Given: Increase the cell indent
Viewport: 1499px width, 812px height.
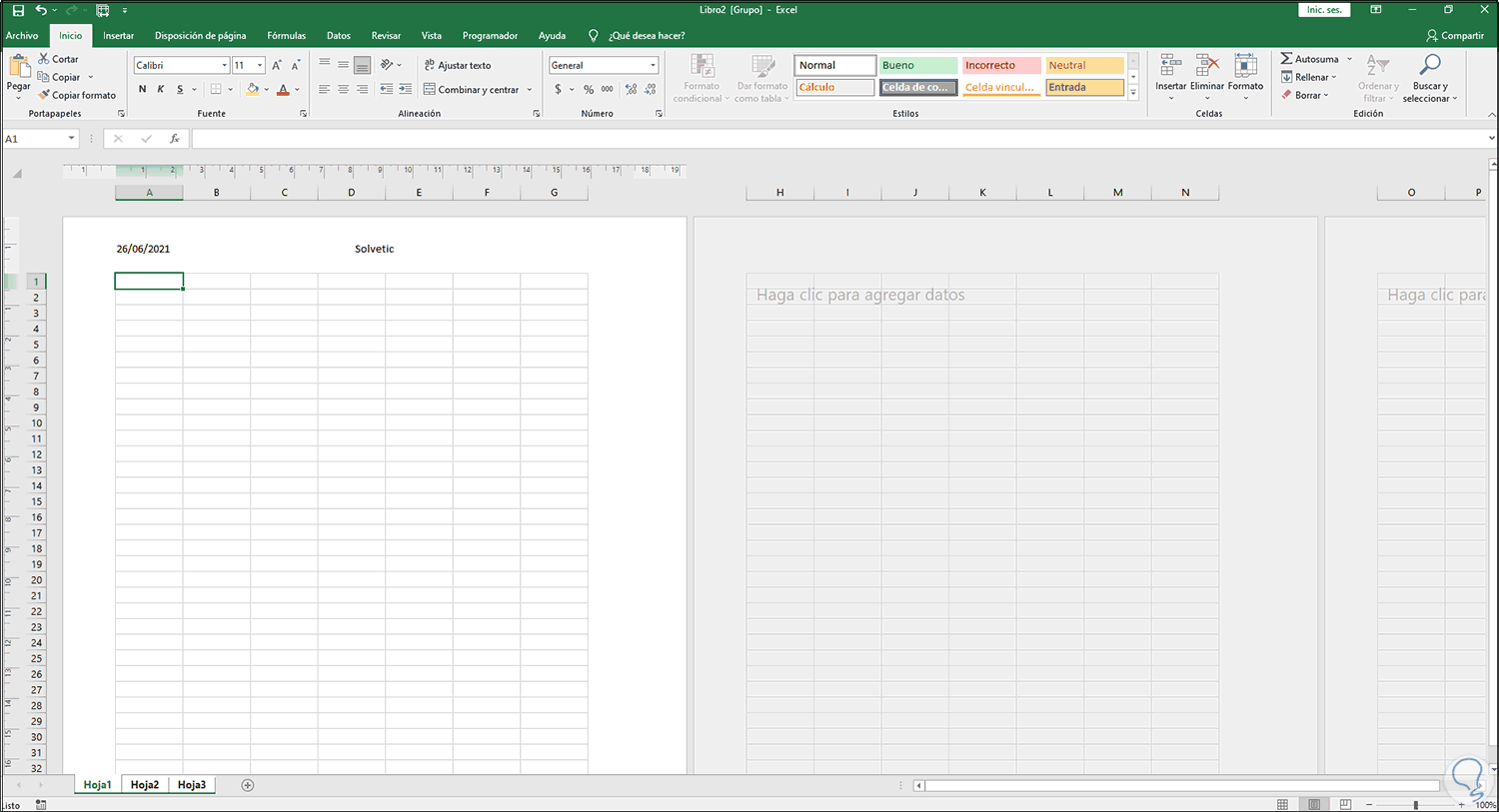Looking at the screenshot, I should coord(405,89).
